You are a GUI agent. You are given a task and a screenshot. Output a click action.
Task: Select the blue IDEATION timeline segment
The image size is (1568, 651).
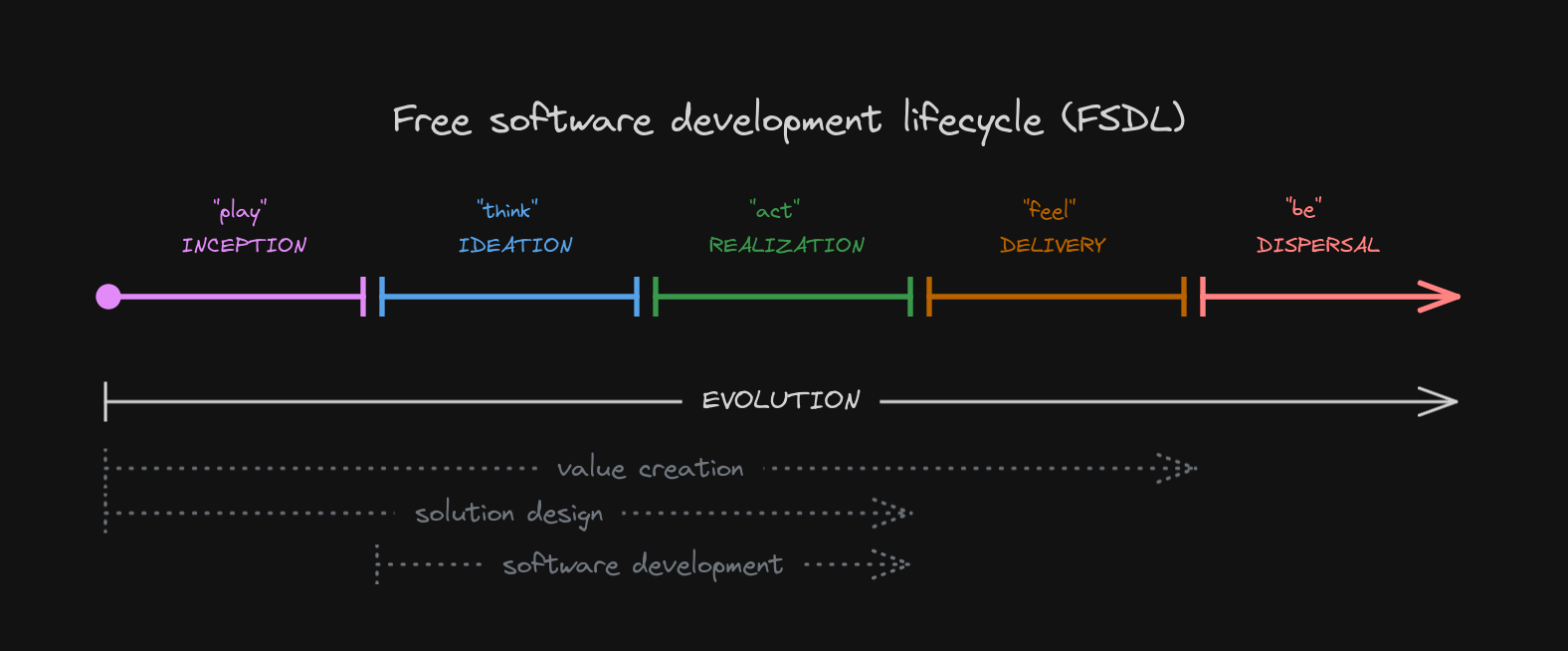pyautogui.click(x=509, y=297)
